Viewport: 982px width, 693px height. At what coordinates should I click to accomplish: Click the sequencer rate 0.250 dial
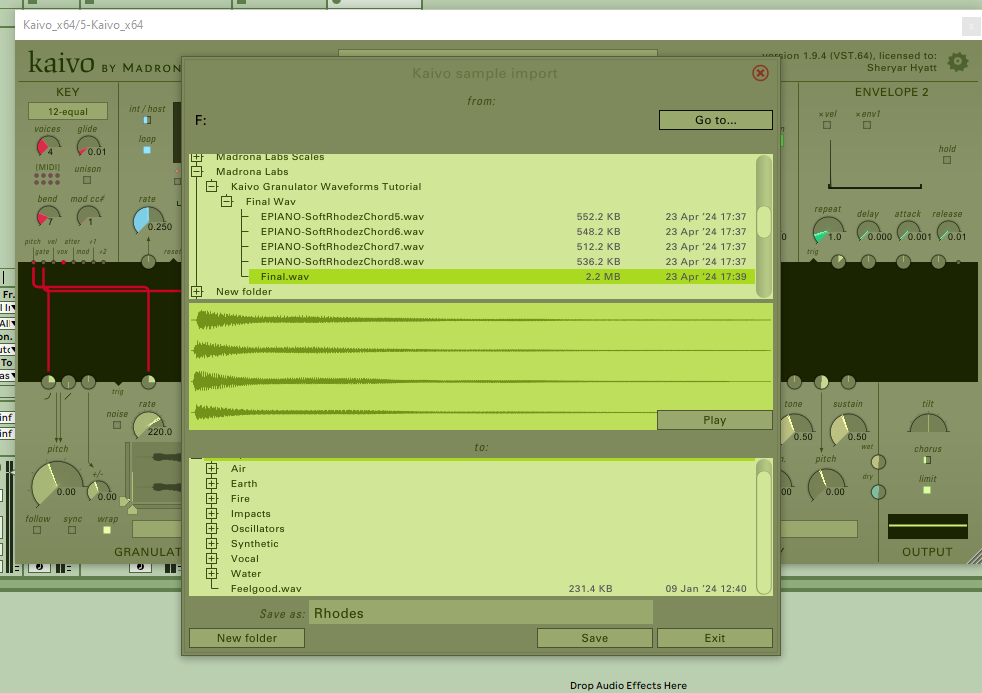(x=148, y=220)
